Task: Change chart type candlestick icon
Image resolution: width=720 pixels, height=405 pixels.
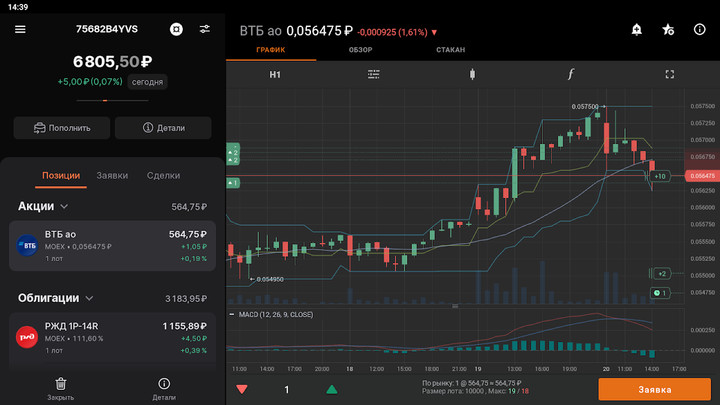Action: [x=472, y=74]
